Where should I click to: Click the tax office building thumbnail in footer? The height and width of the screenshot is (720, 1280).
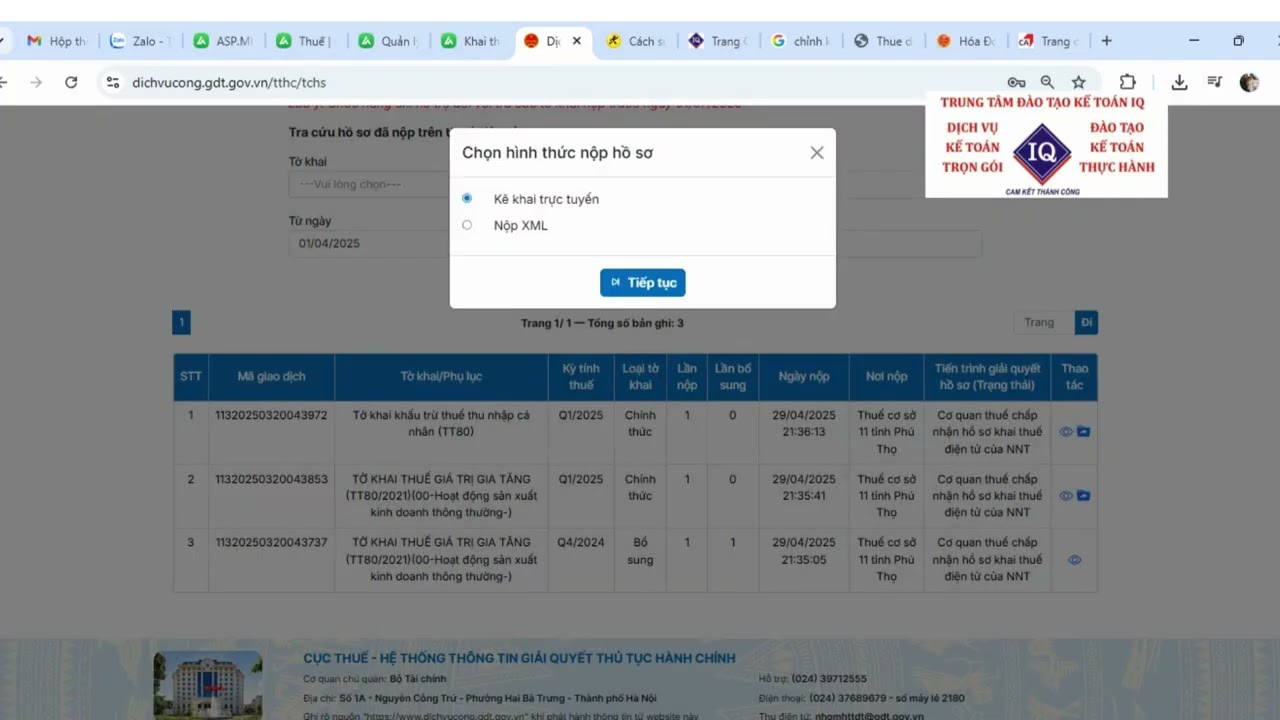click(x=208, y=686)
